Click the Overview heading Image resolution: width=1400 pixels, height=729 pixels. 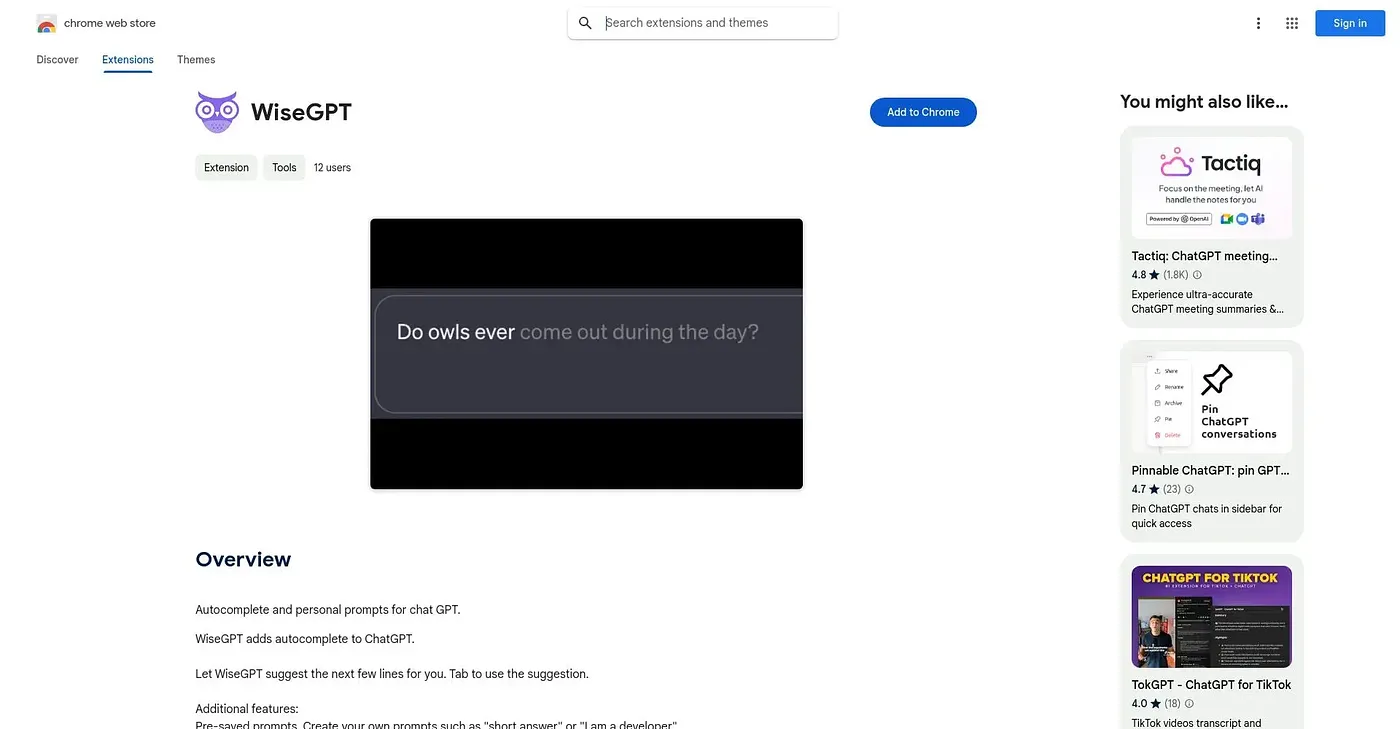pyautogui.click(x=243, y=560)
